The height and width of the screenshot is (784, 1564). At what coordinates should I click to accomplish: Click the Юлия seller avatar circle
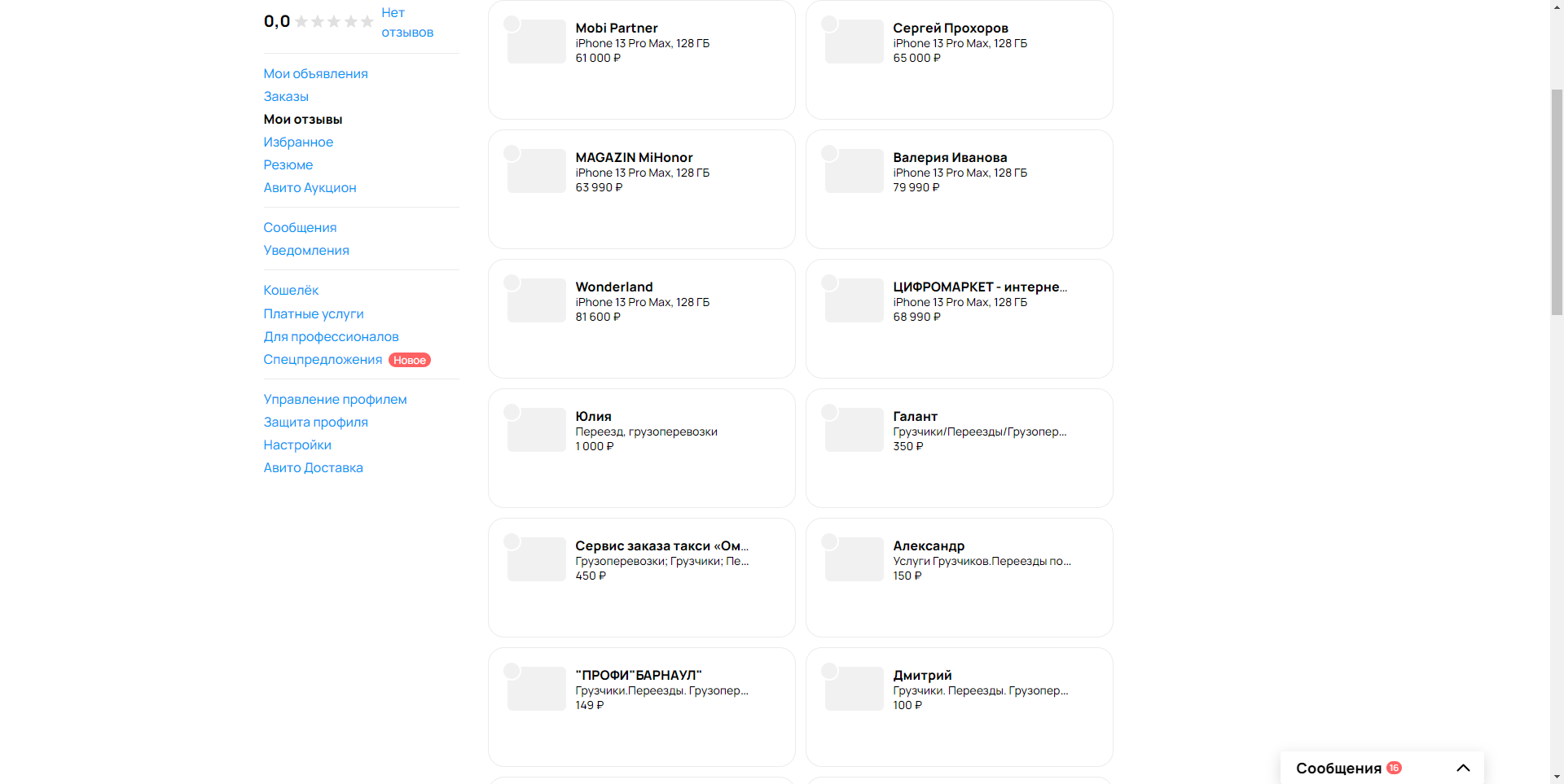[x=512, y=412]
